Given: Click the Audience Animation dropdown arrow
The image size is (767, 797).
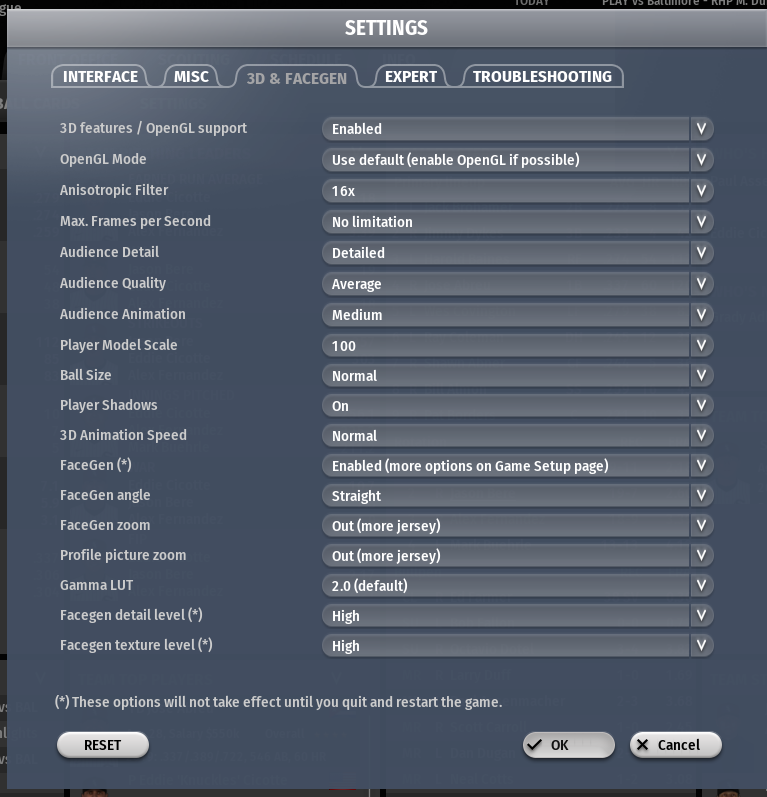Looking at the screenshot, I should click(x=701, y=315).
